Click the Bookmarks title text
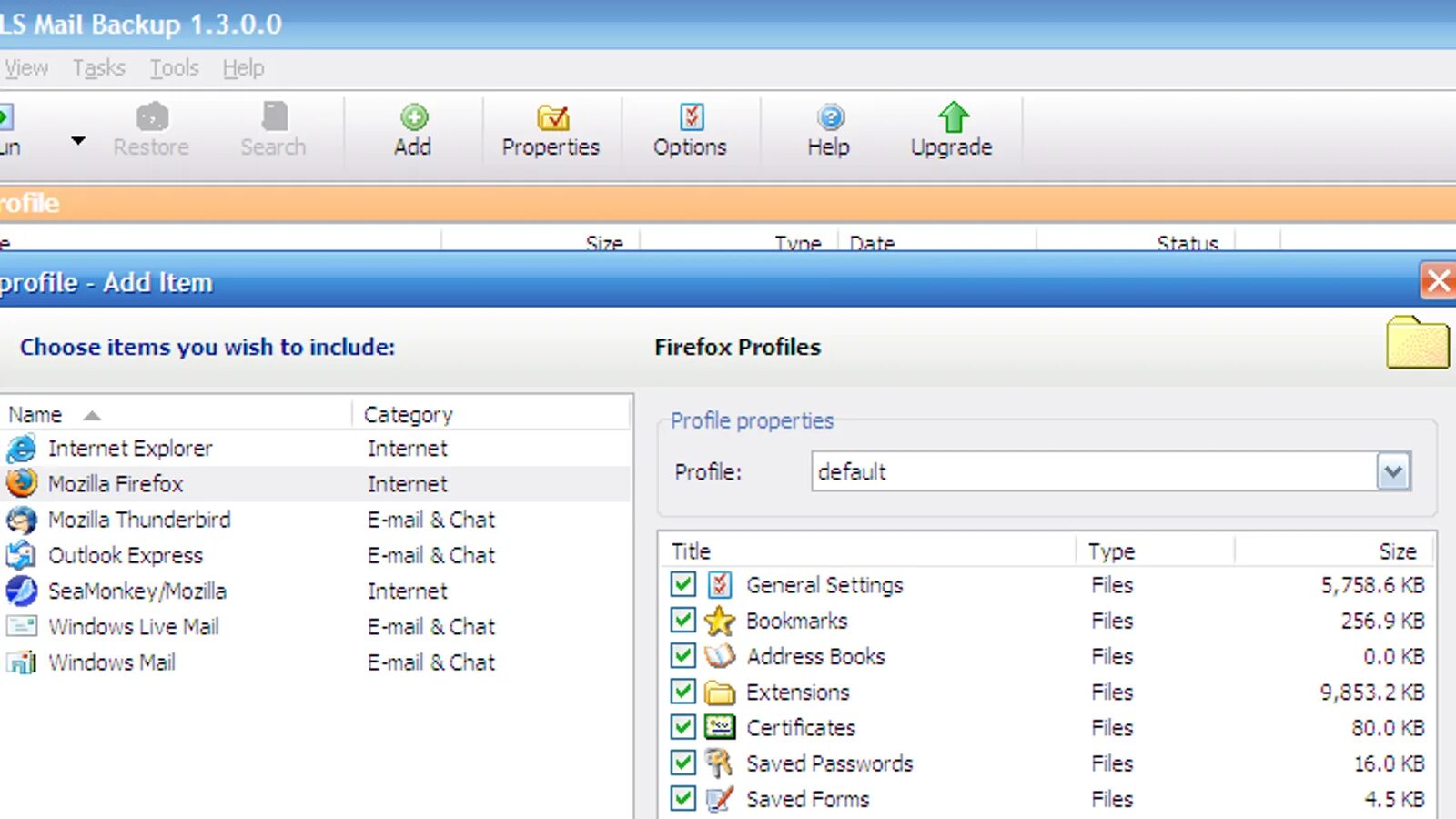 (x=796, y=621)
